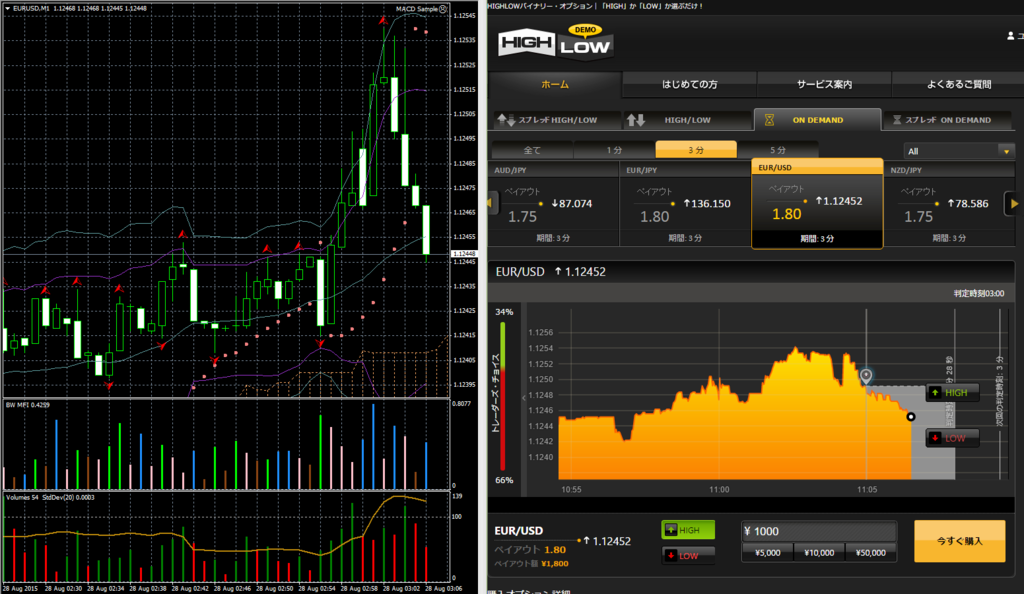Image resolution: width=1024 pixels, height=594 pixels.
Task: Click green up-arrow icon on chart HIGH button
Action: 935,392
